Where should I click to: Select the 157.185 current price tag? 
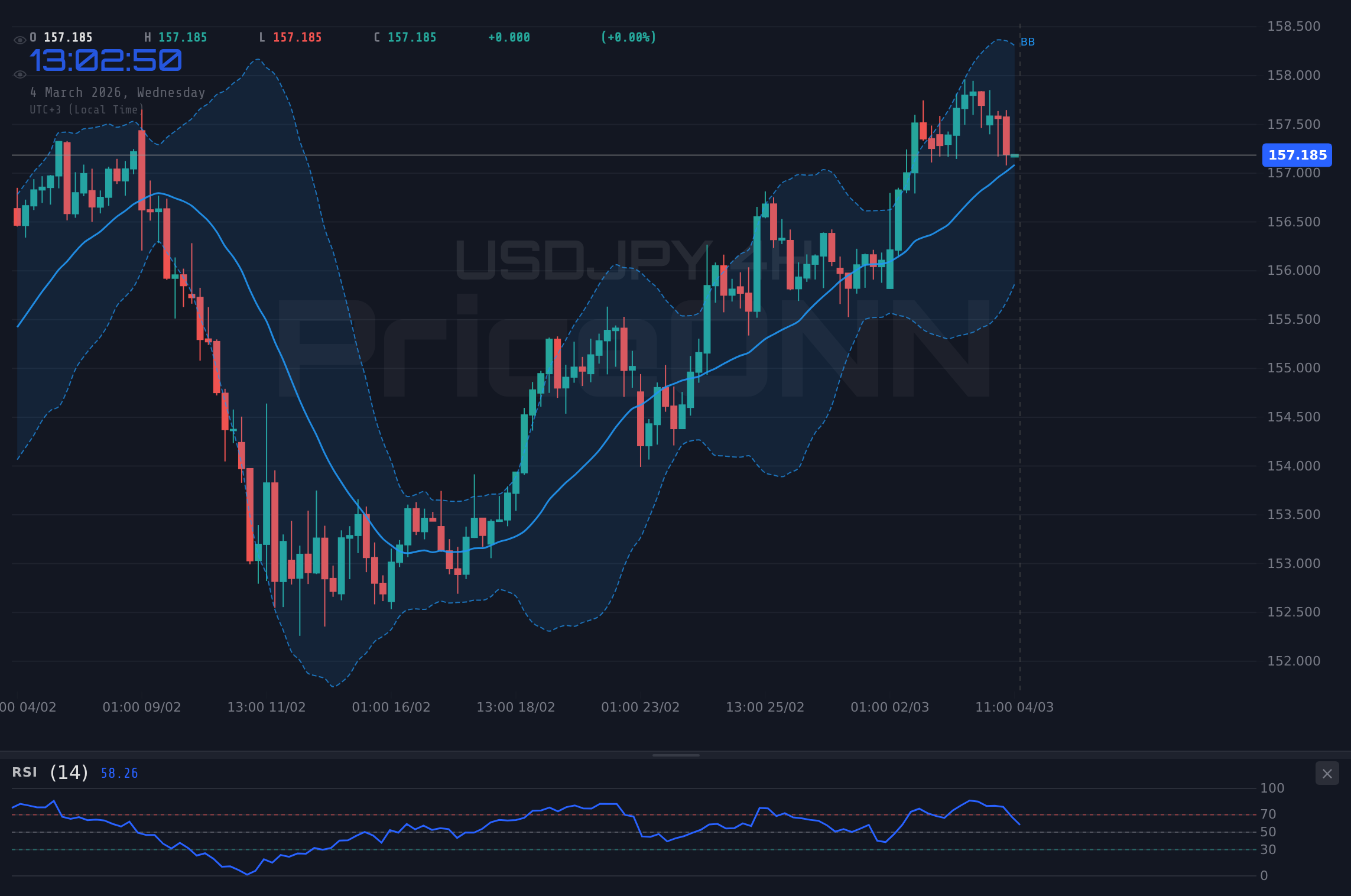[1297, 155]
